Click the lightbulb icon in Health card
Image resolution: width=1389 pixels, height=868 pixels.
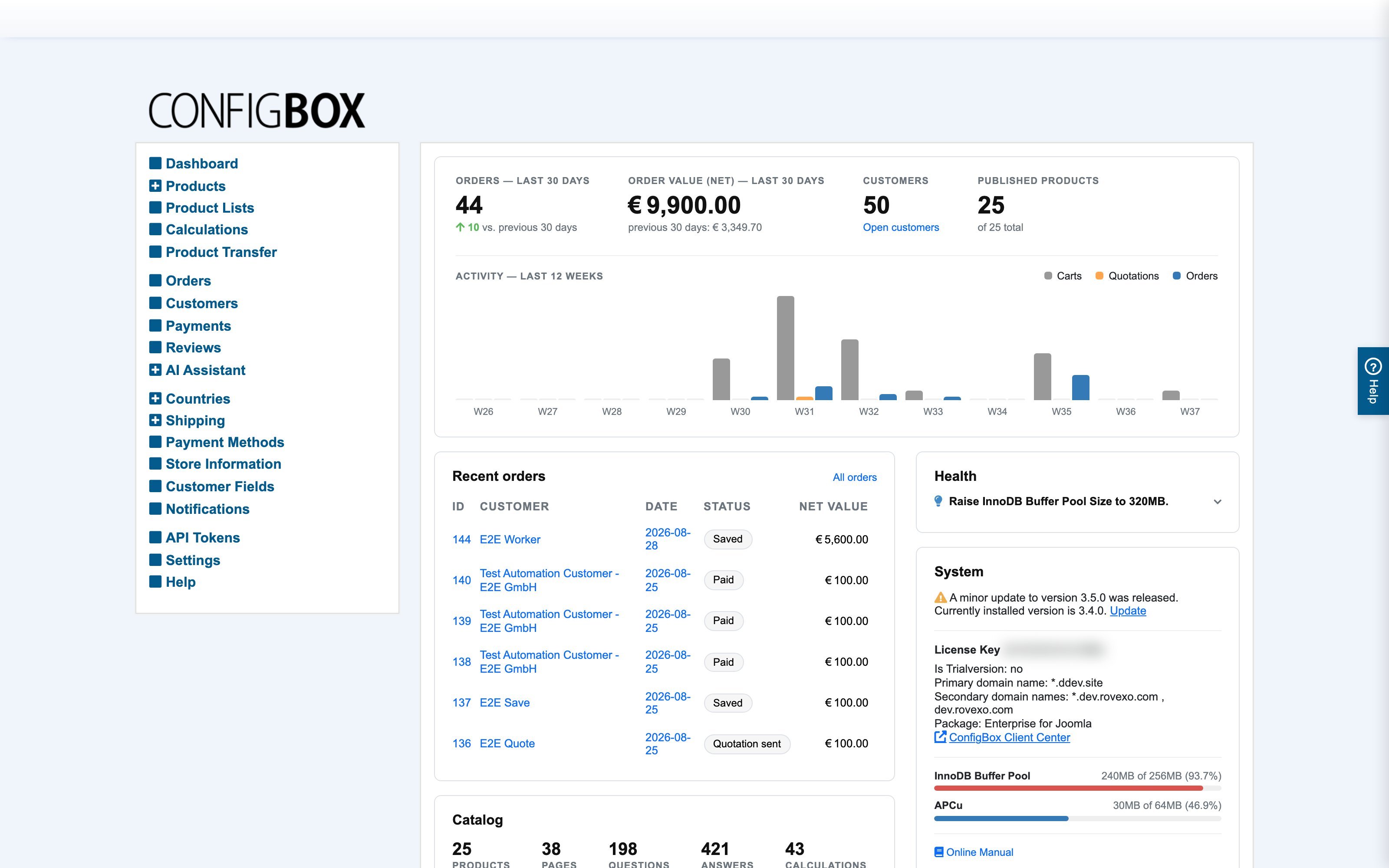[938, 501]
